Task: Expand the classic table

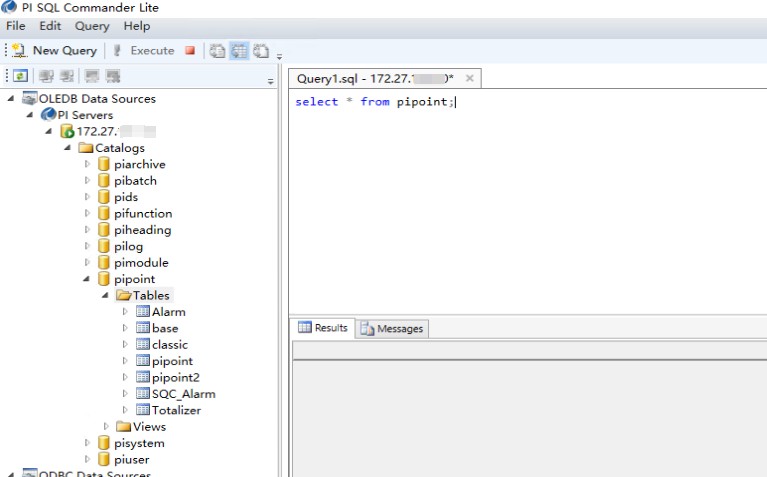Action: point(125,344)
